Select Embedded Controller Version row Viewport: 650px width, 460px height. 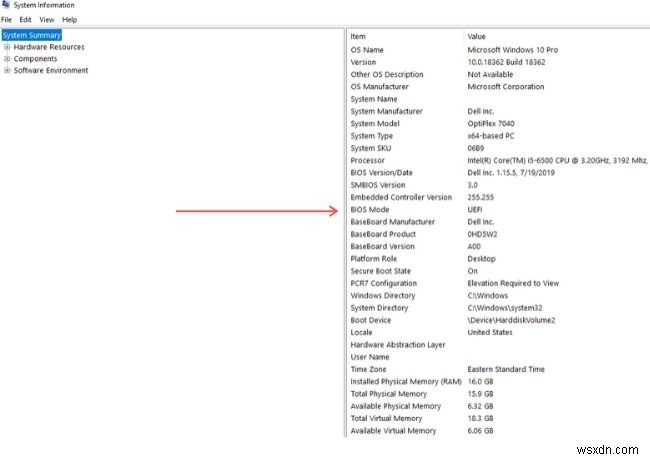pos(401,197)
